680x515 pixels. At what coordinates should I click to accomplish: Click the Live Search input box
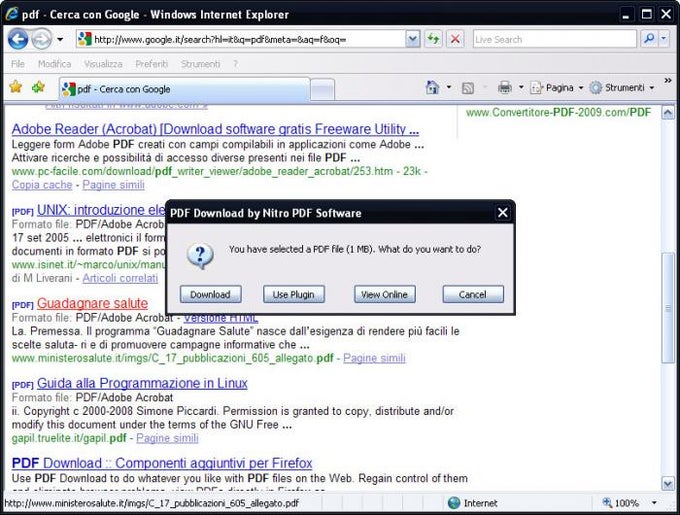555,39
